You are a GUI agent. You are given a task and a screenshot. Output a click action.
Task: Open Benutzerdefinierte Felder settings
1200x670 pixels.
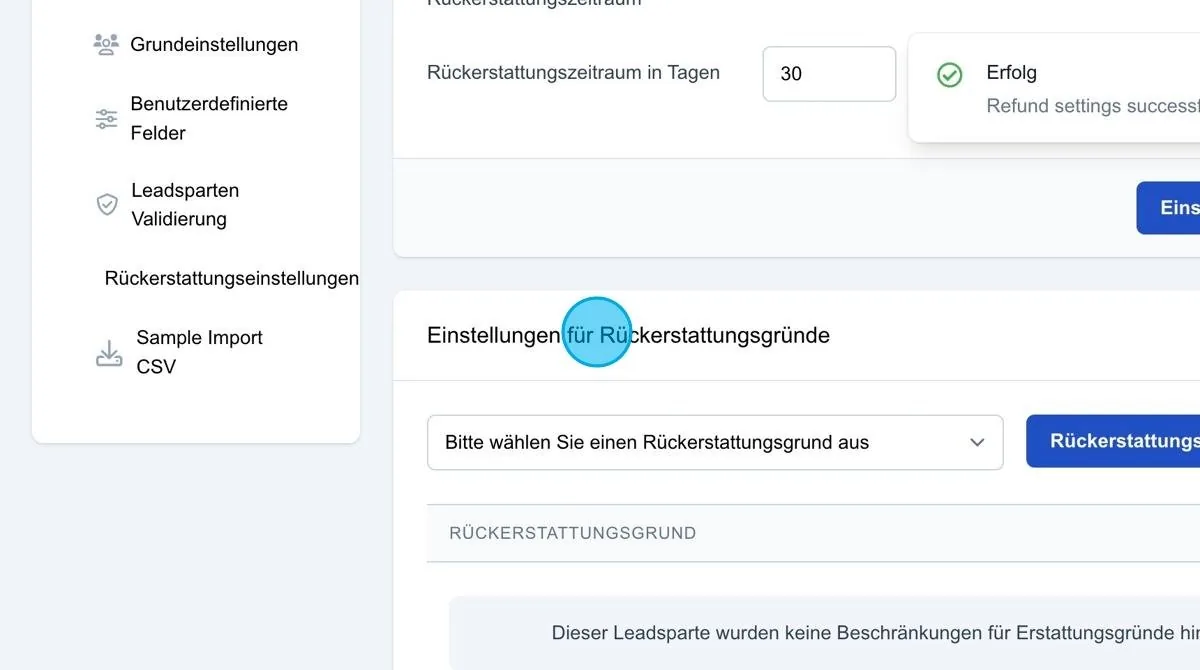pyautogui.click(x=209, y=118)
